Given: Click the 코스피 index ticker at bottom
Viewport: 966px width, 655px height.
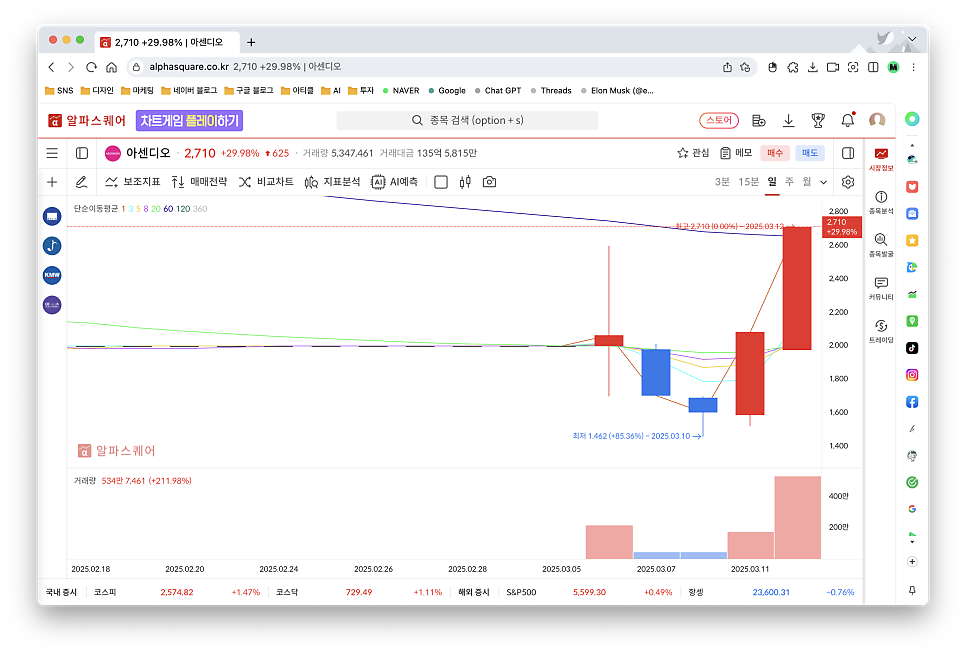Looking at the screenshot, I should click(x=176, y=592).
